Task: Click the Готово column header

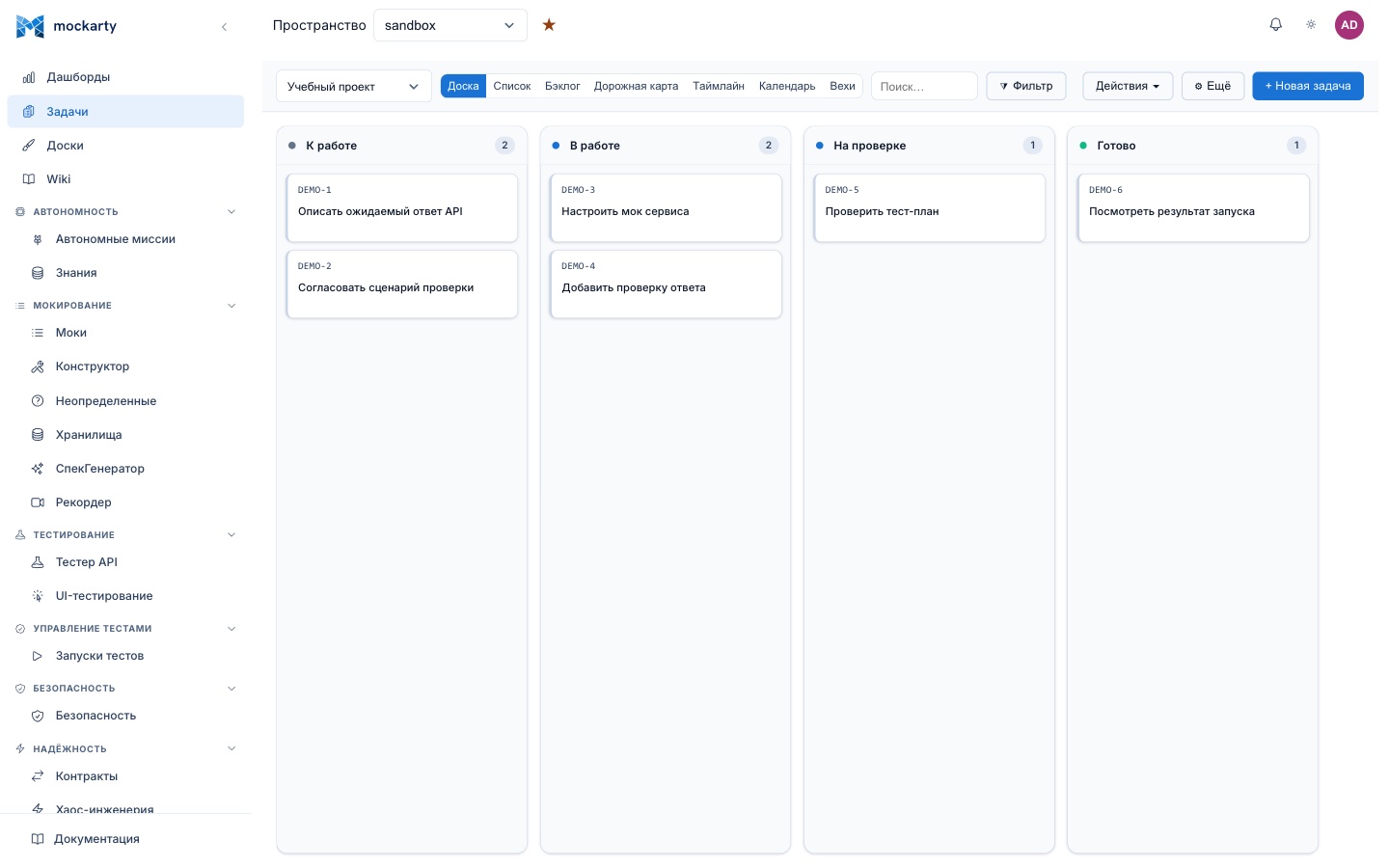Action: 1193,146
